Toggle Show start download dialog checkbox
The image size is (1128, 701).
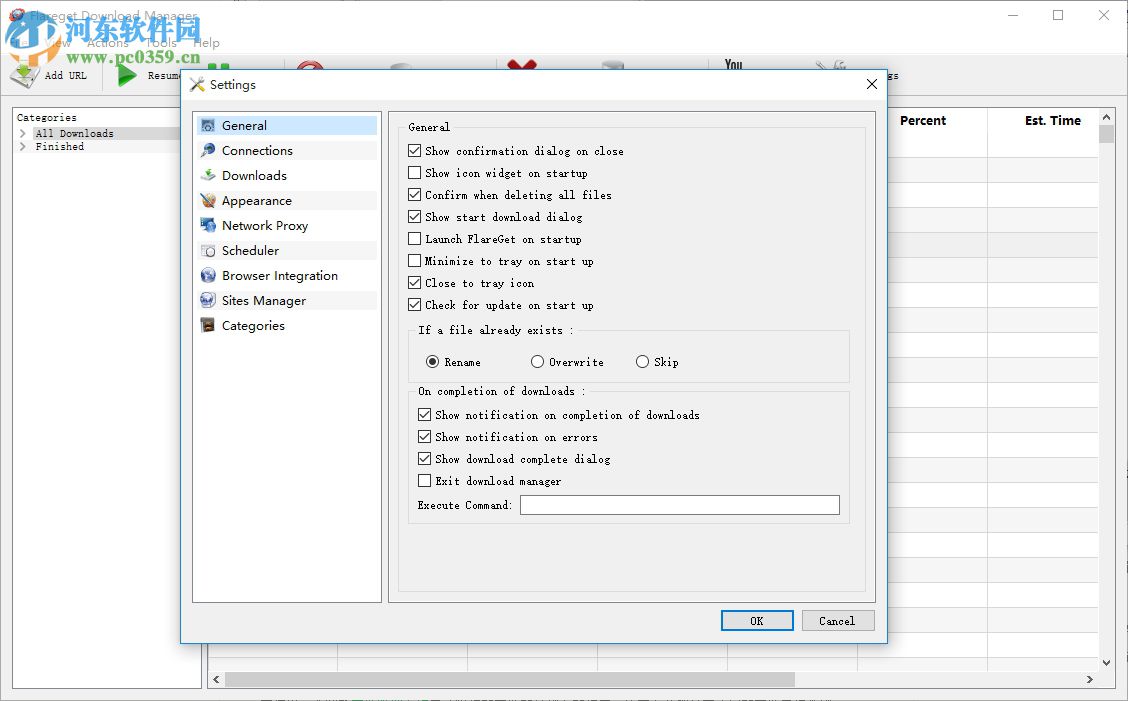(414, 217)
